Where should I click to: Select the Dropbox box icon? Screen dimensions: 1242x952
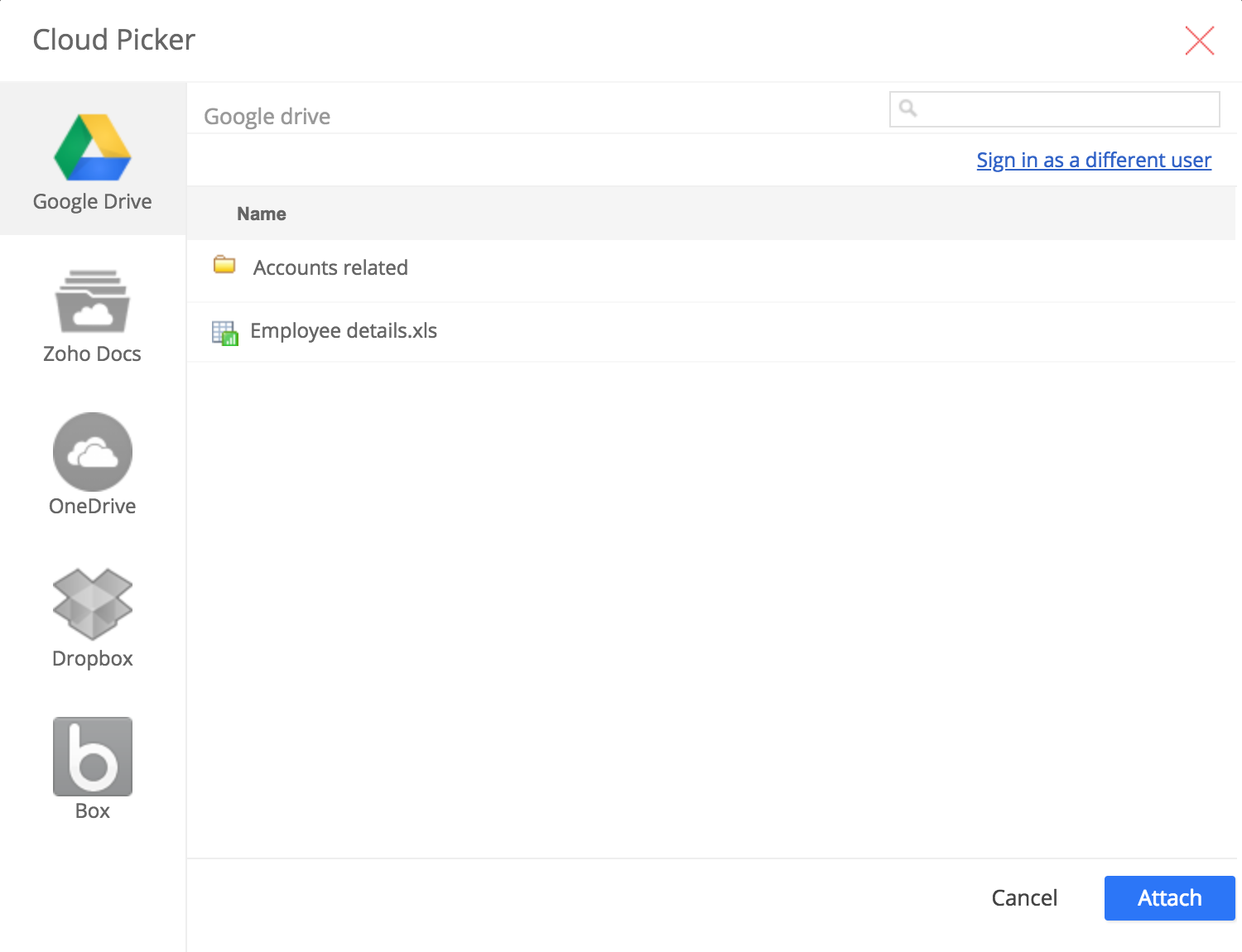coord(93,603)
